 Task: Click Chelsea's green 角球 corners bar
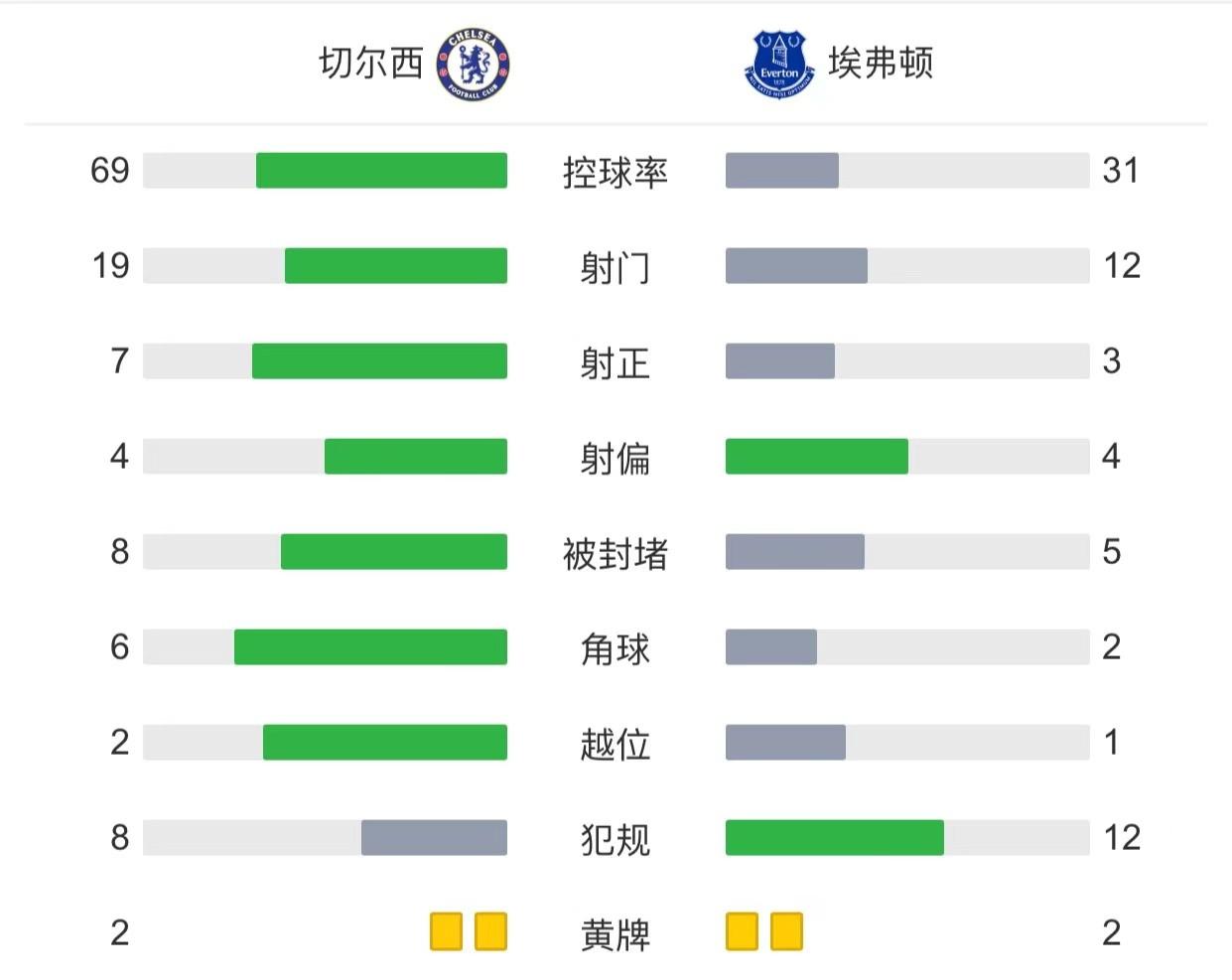[x=370, y=647]
